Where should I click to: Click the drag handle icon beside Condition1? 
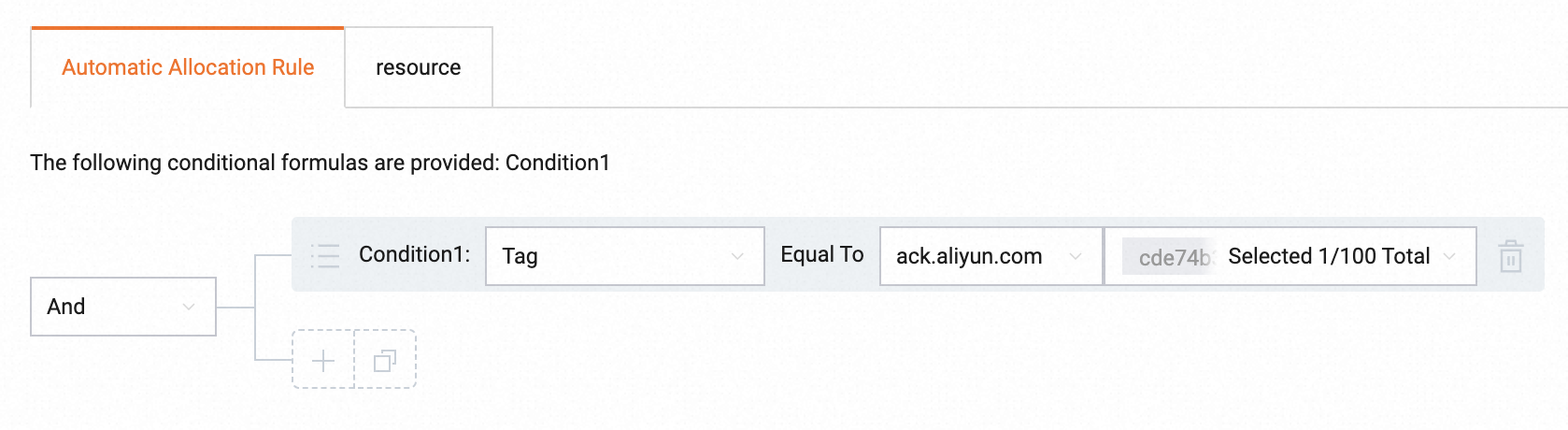point(325,255)
